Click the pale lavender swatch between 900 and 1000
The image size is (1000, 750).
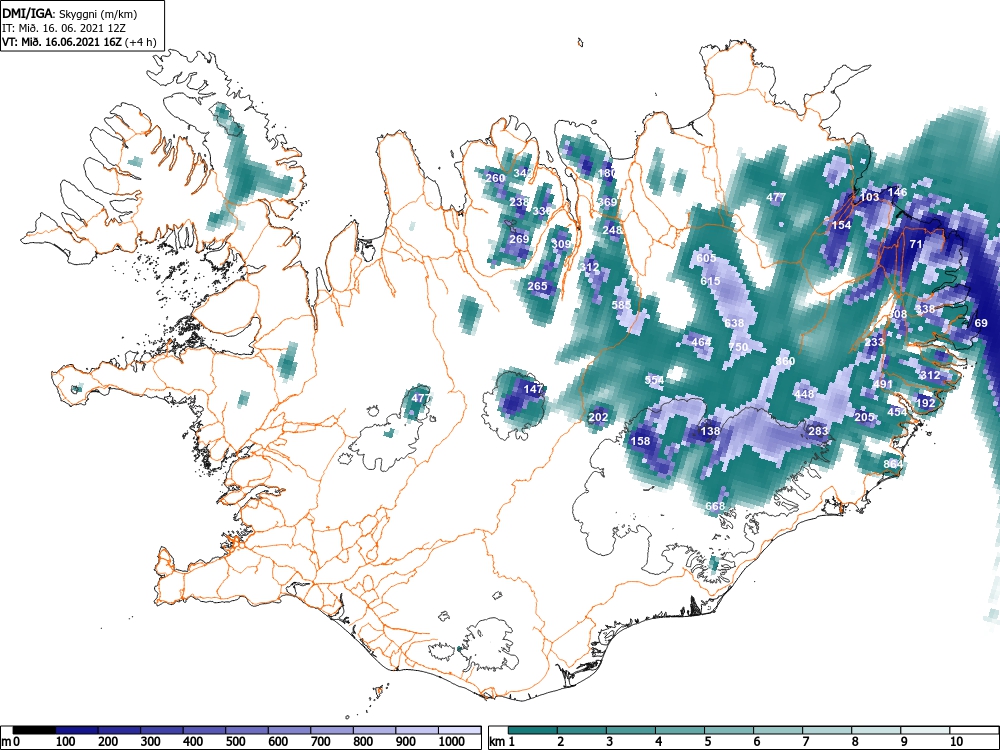click(417, 729)
